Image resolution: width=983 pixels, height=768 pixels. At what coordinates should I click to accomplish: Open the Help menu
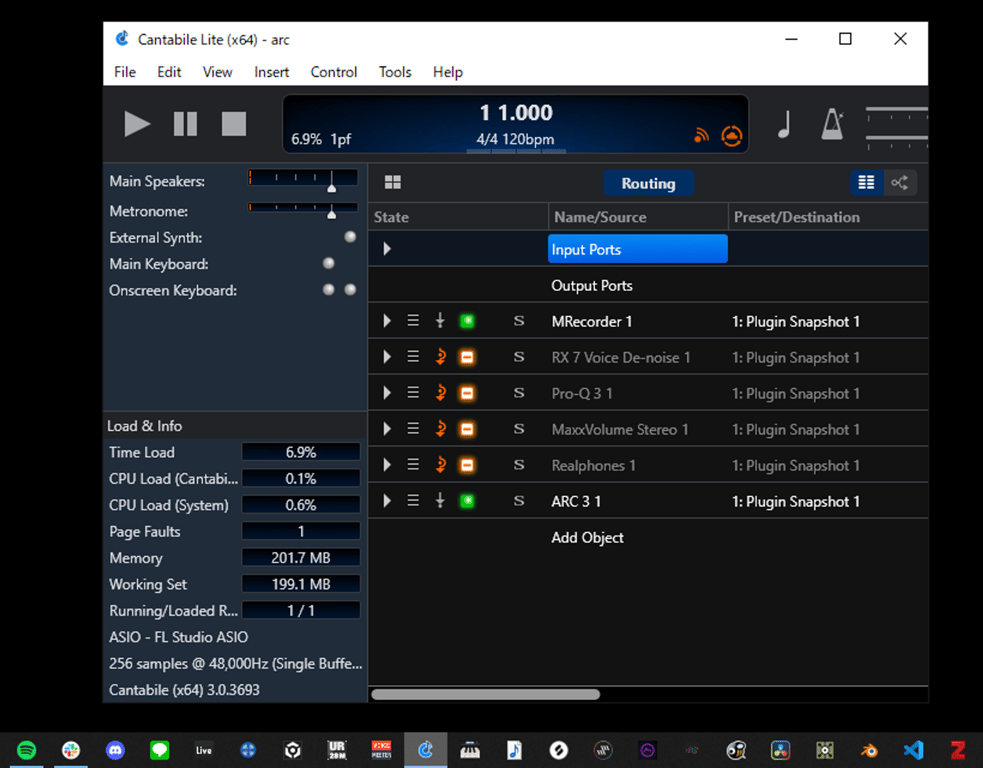pos(448,72)
